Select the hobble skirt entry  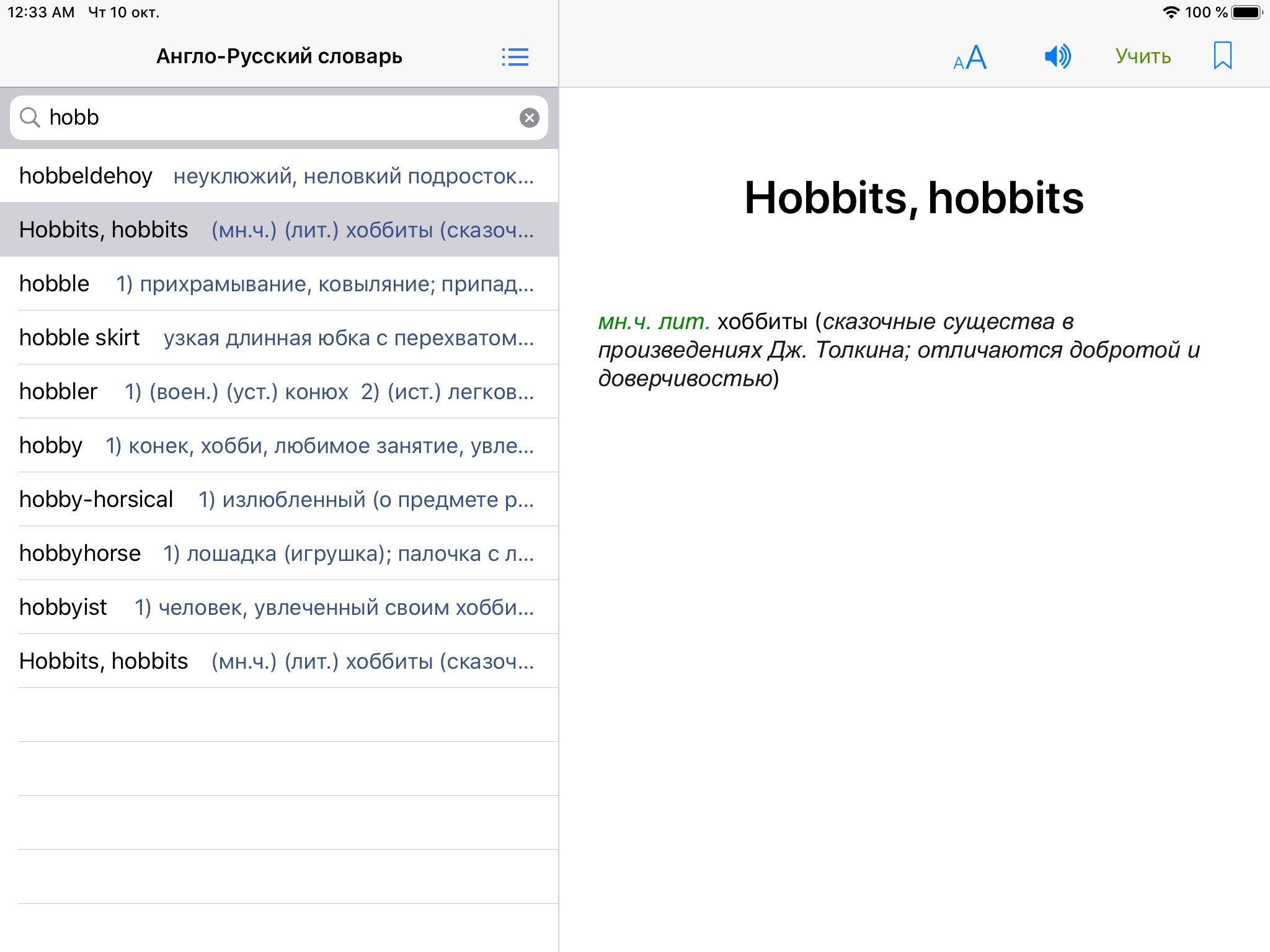[279, 338]
